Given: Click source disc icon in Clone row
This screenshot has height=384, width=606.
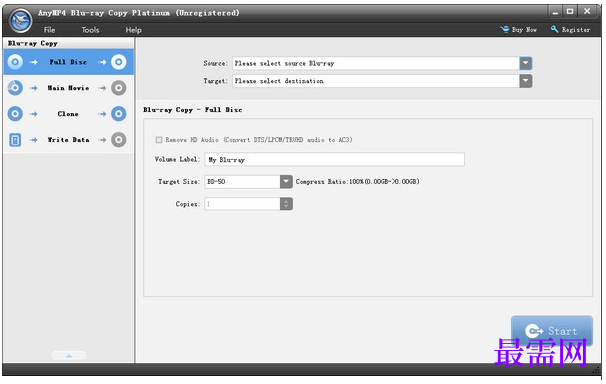Looking at the screenshot, I should tap(15, 114).
